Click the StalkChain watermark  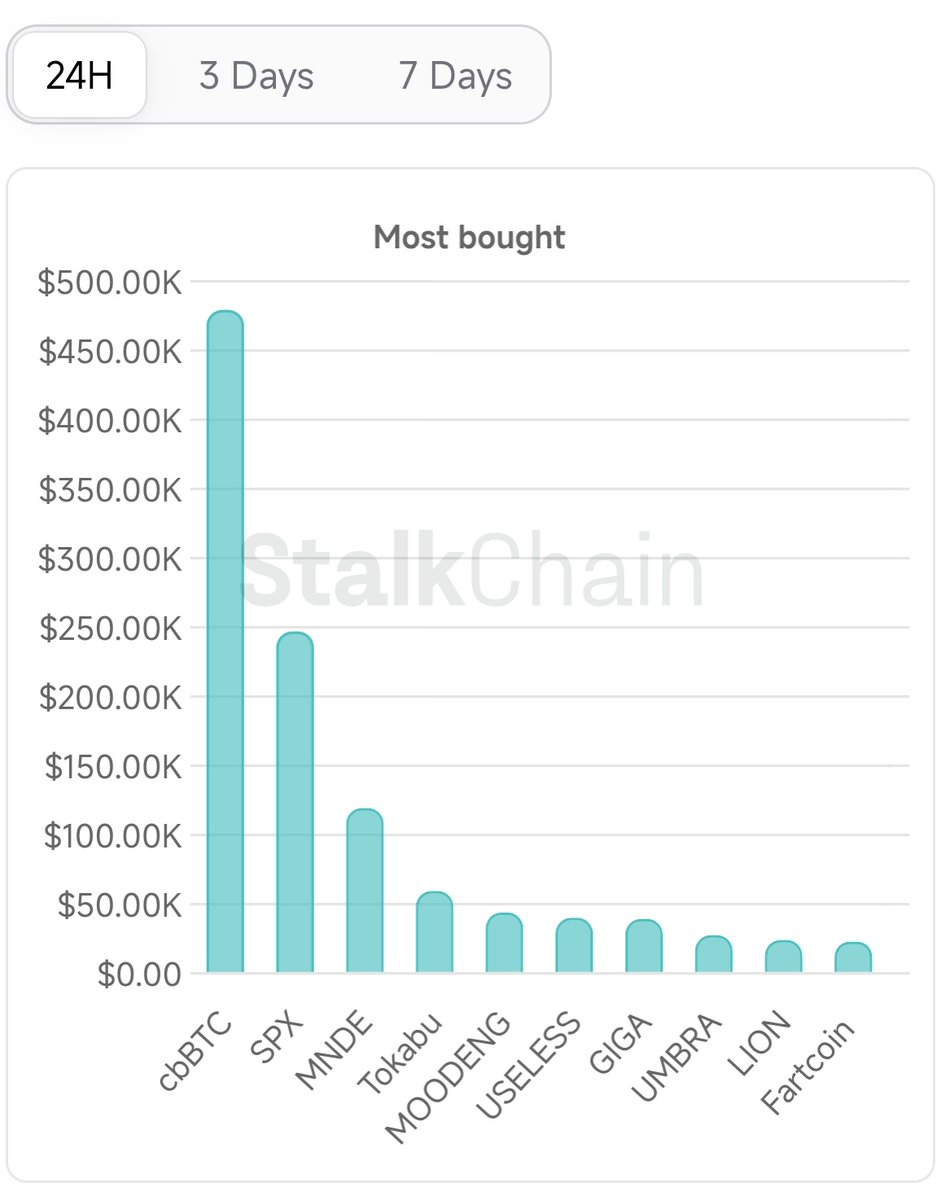[472, 572]
